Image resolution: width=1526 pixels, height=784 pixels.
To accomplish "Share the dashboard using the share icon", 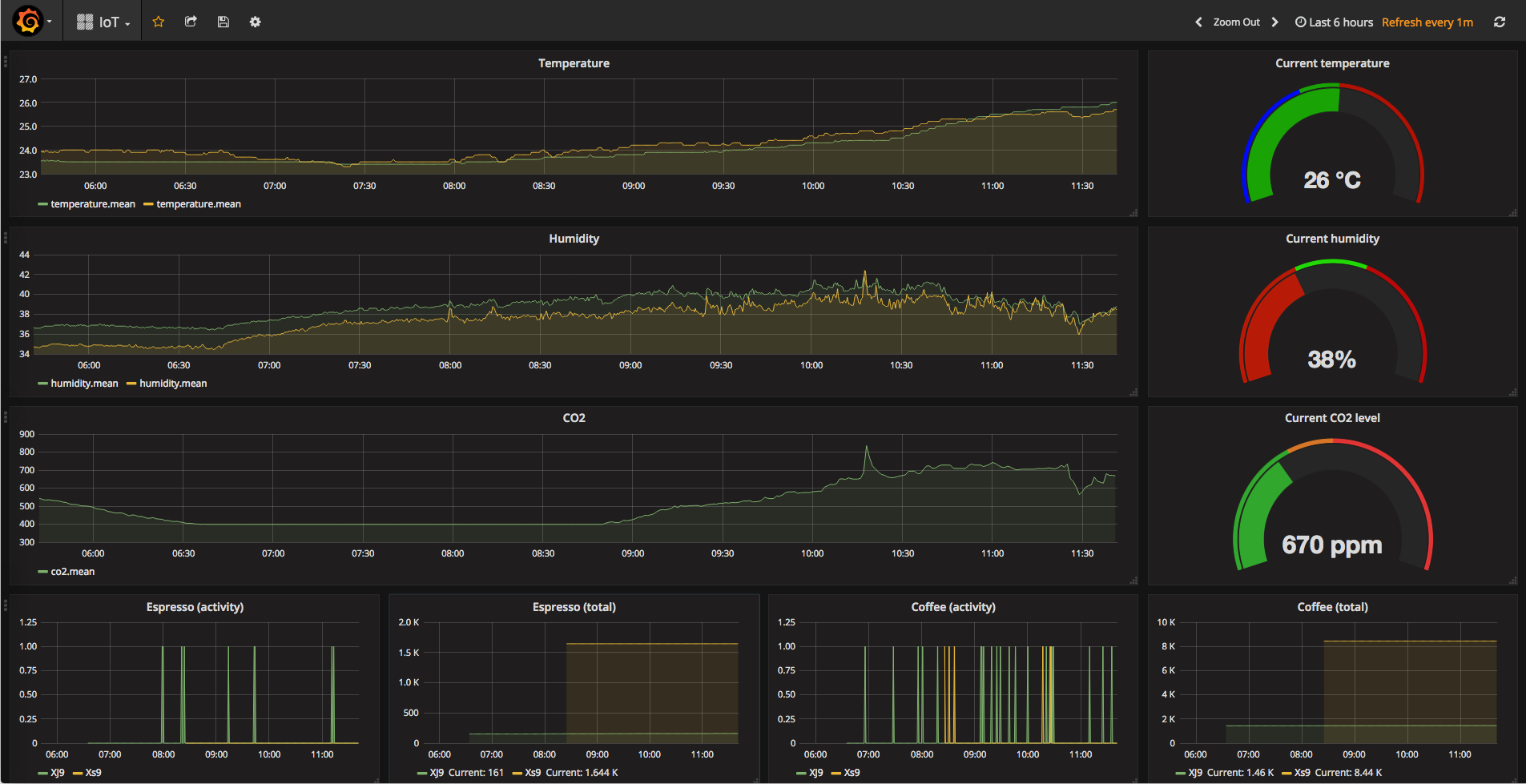I will [x=191, y=22].
